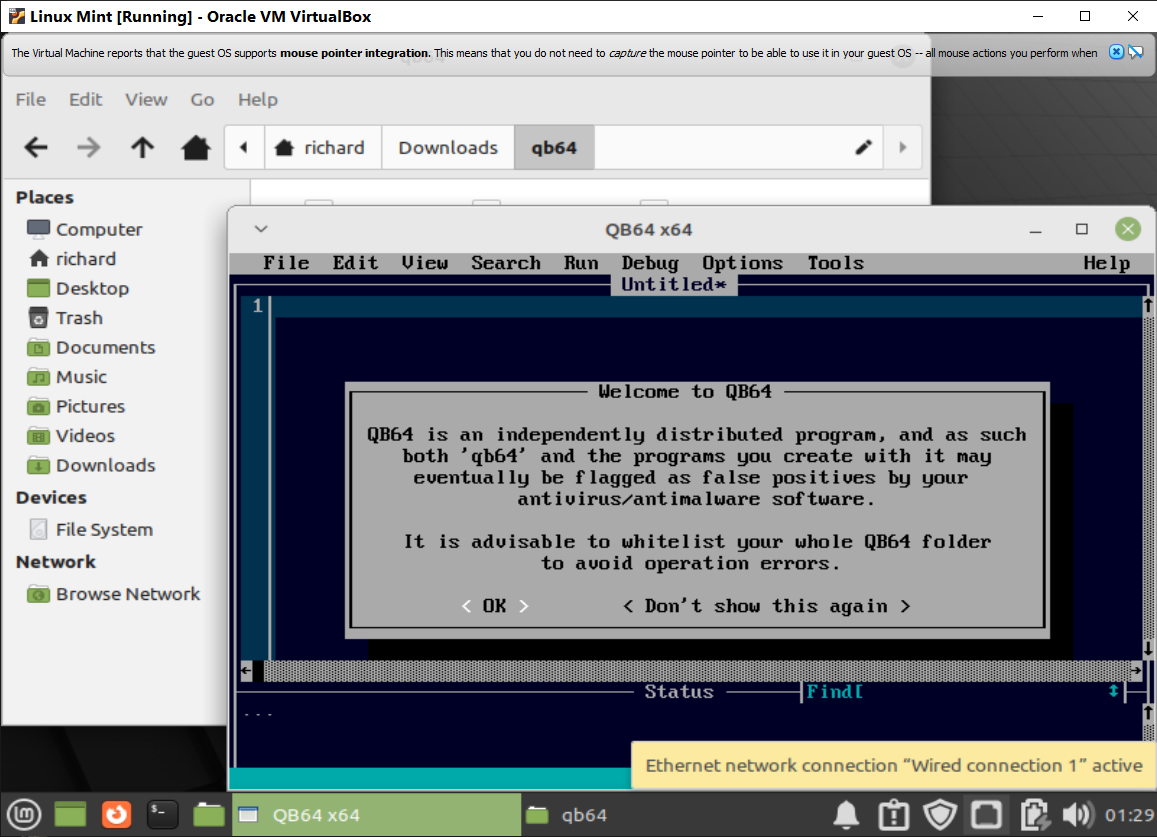1157x837 pixels.
Task: Click the path bar left scroll arrow
Action: pos(244,148)
